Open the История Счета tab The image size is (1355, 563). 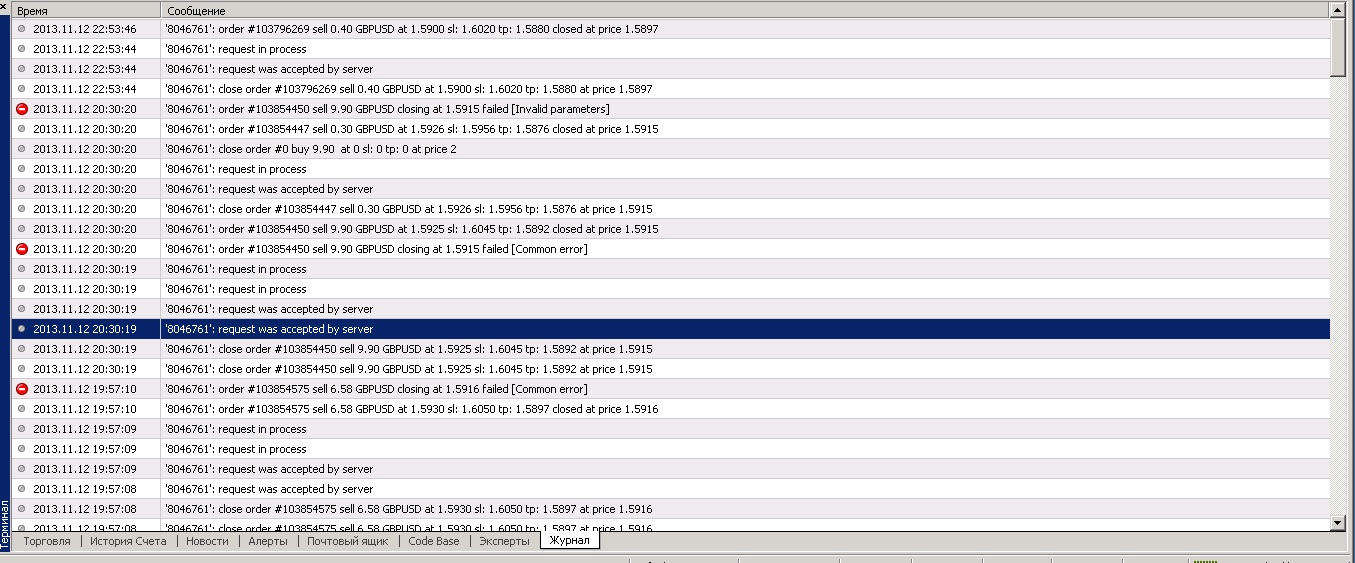128,541
